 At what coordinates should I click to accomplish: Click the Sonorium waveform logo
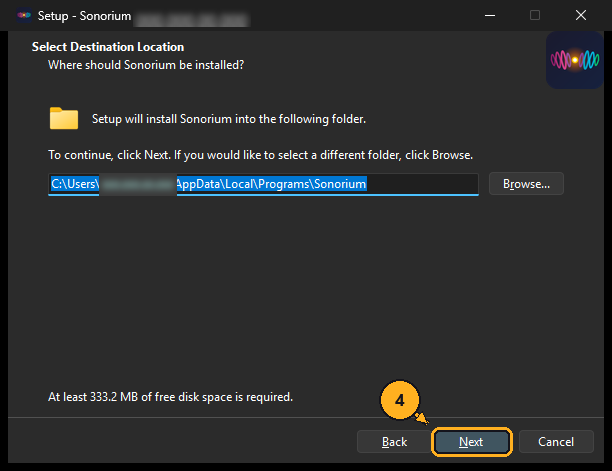pyautogui.click(x=575, y=60)
